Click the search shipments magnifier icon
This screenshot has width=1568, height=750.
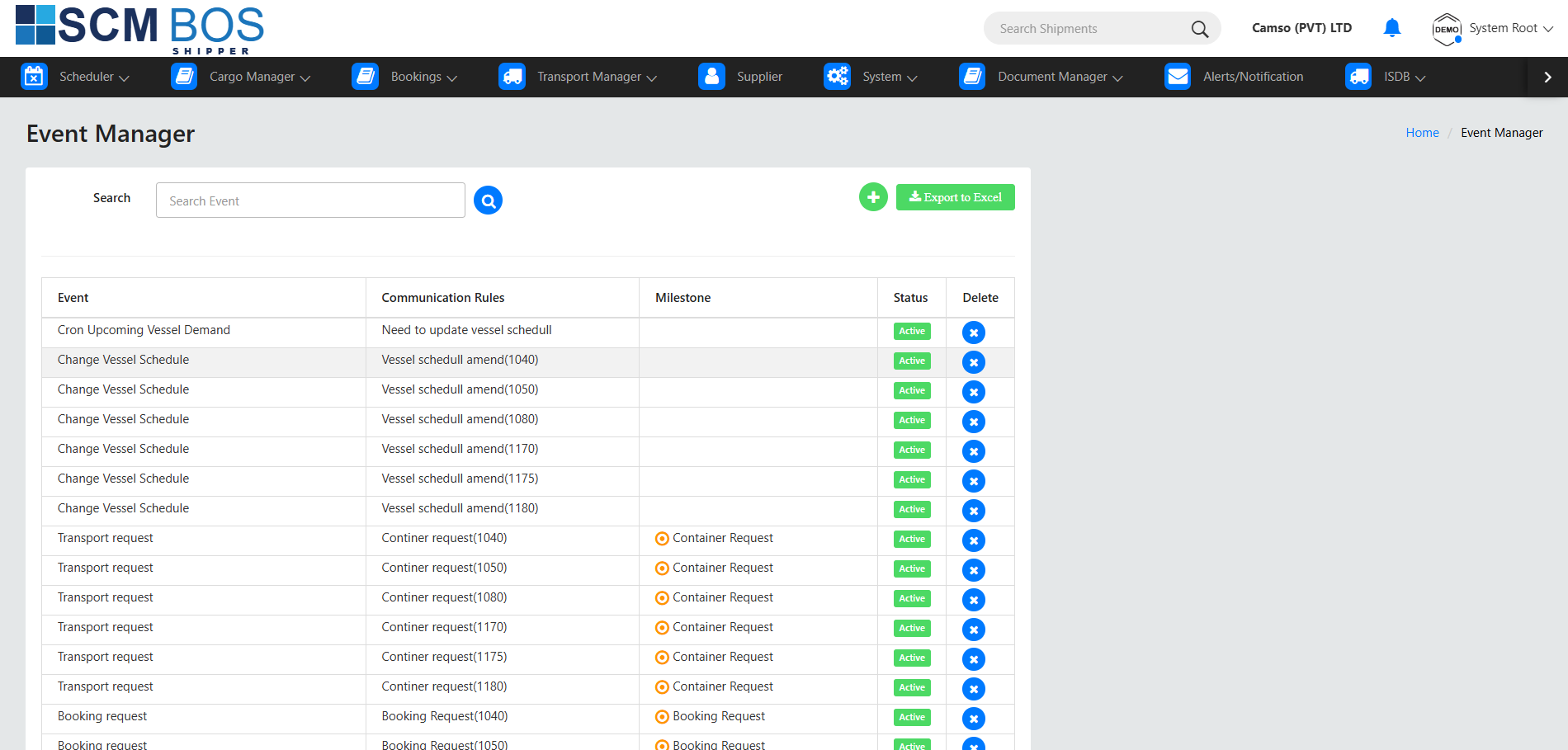(x=1200, y=29)
